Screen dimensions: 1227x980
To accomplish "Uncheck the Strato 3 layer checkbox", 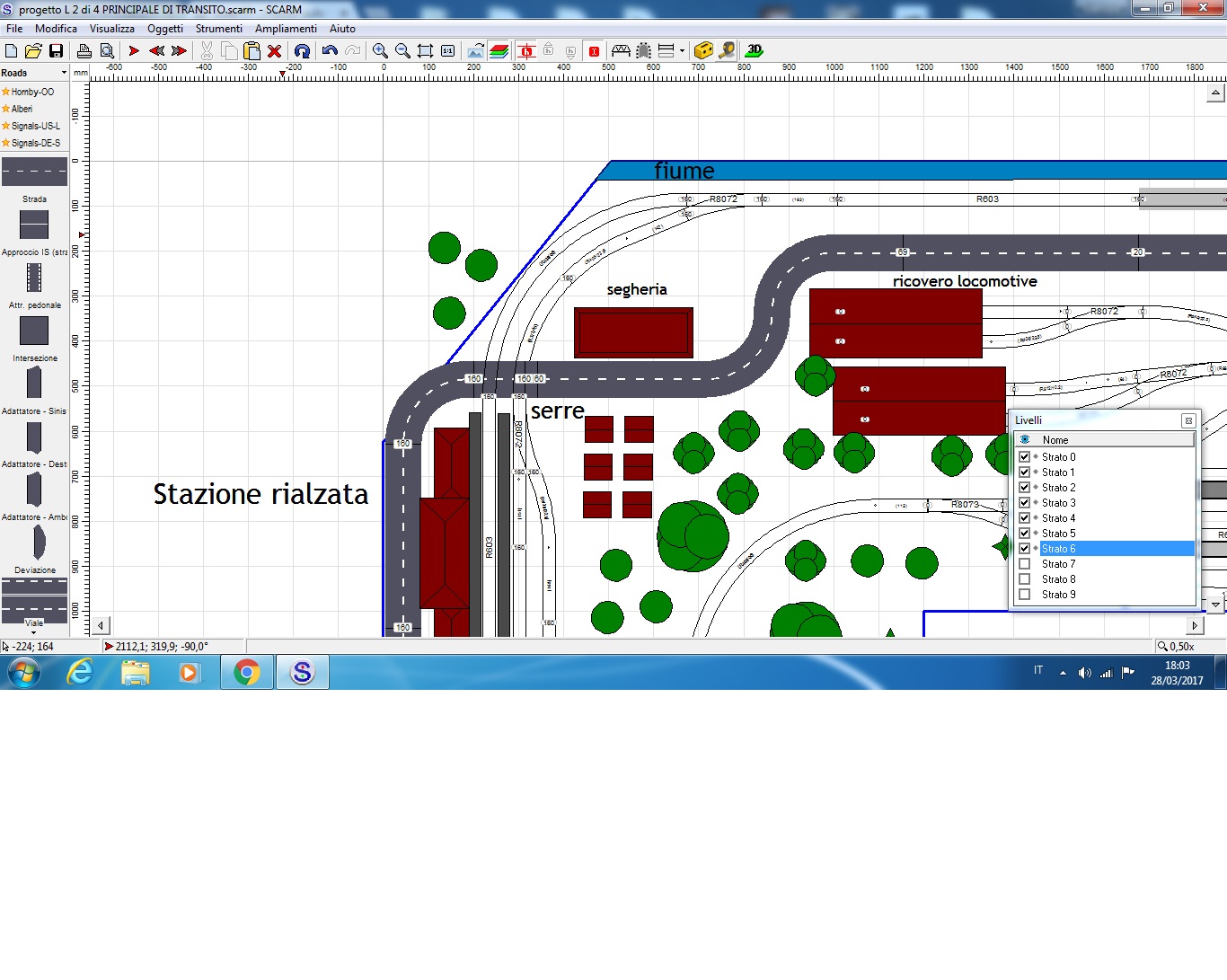I will point(1024,503).
